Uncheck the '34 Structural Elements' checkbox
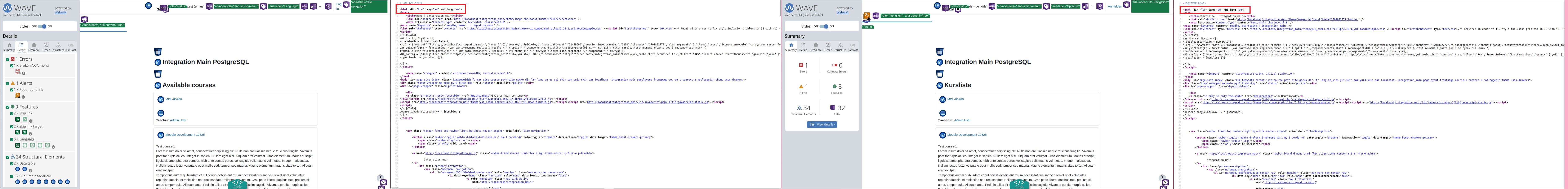The width and height of the screenshot is (1568, 189). coord(7,157)
